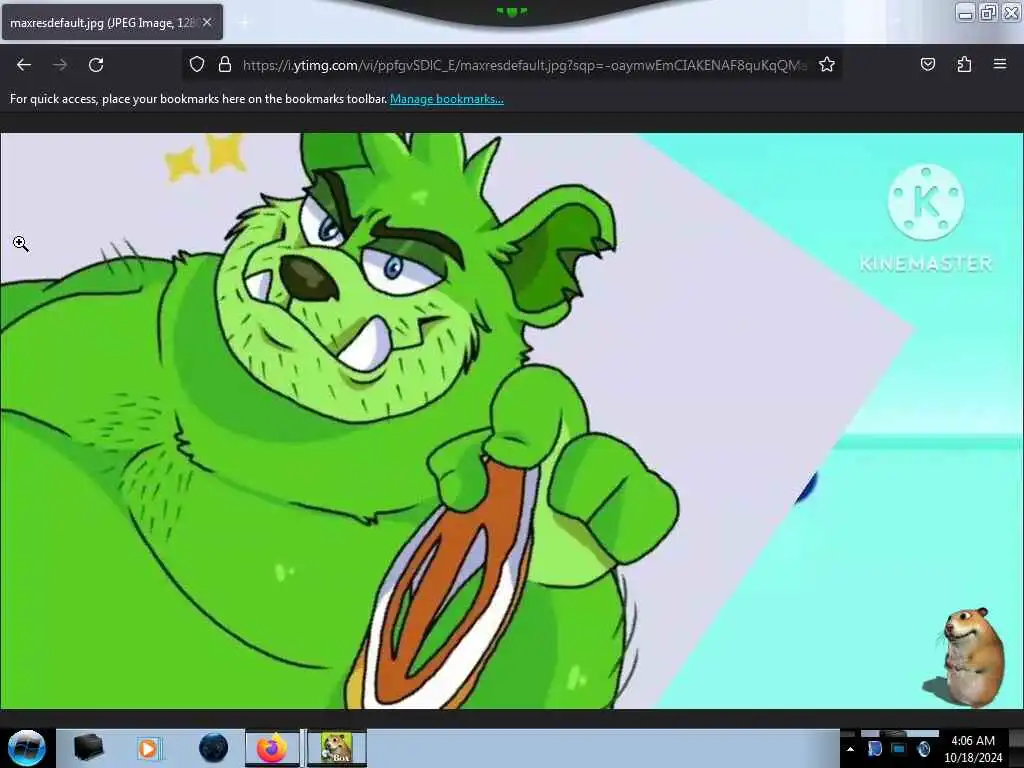
Task: Restore down the browser window
Action: click(988, 12)
